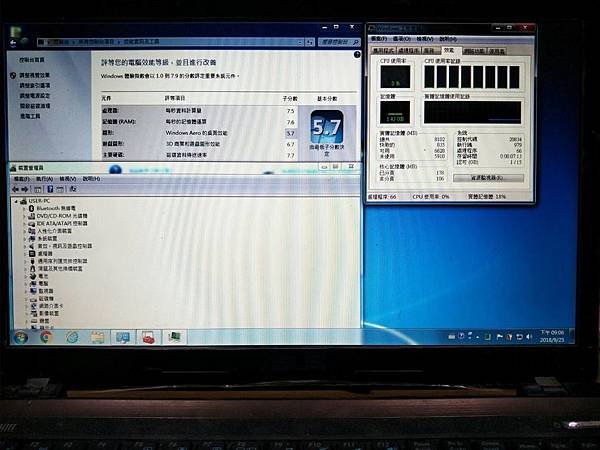Open Control Panel address bar dropdown arrow

300,42
